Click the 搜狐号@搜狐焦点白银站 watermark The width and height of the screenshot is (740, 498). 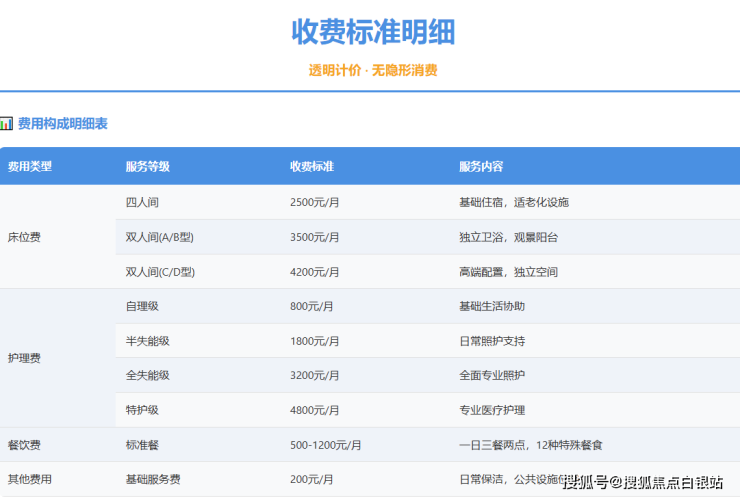tap(643, 483)
